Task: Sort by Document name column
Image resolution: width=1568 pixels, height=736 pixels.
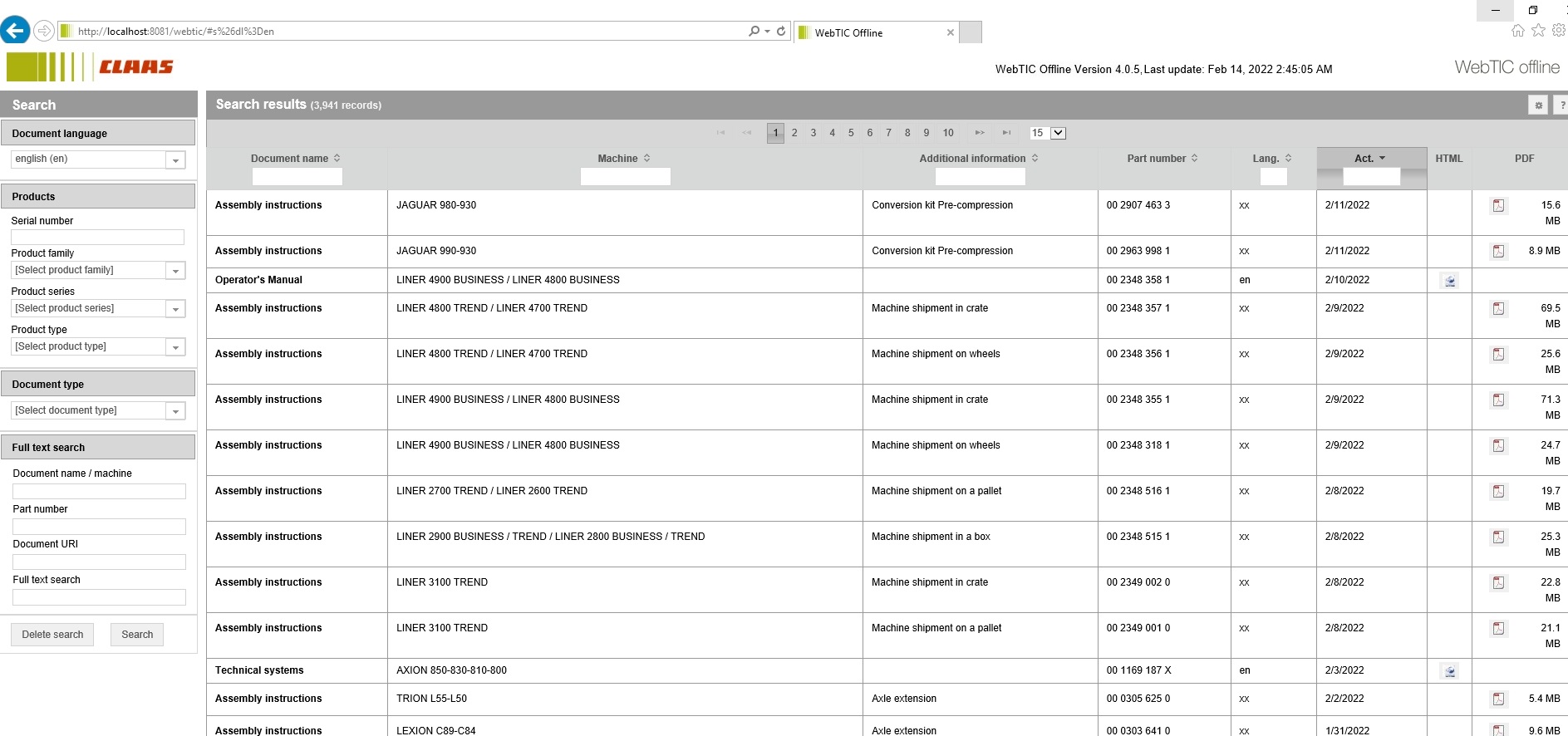Action: point(295,159)
